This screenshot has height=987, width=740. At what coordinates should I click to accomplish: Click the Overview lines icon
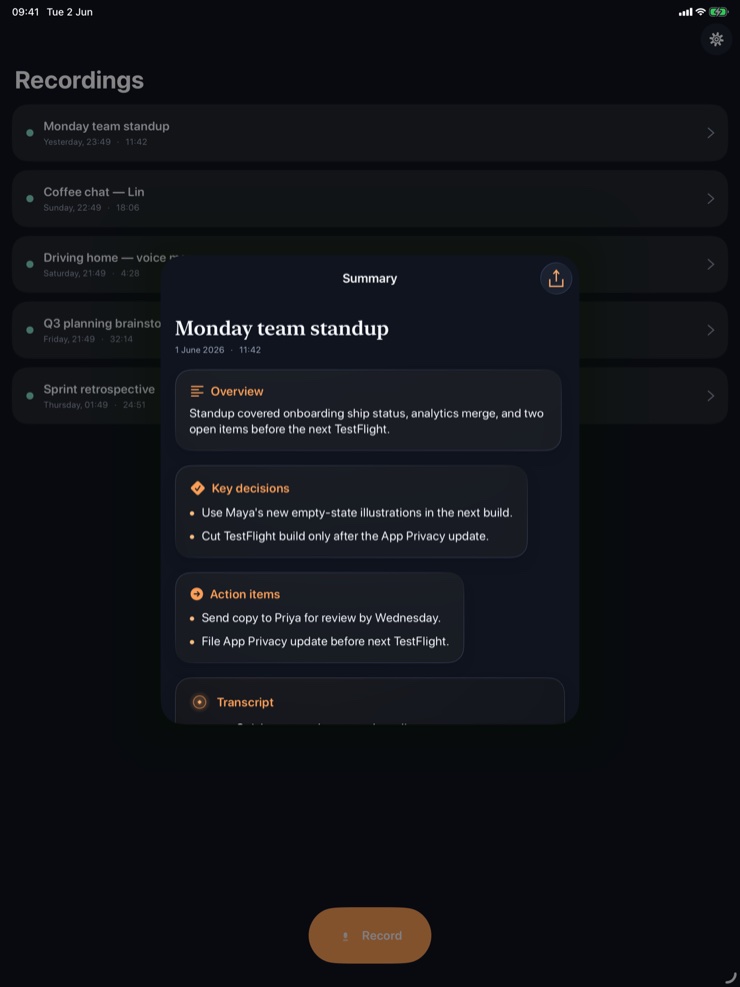pos(197,392)
